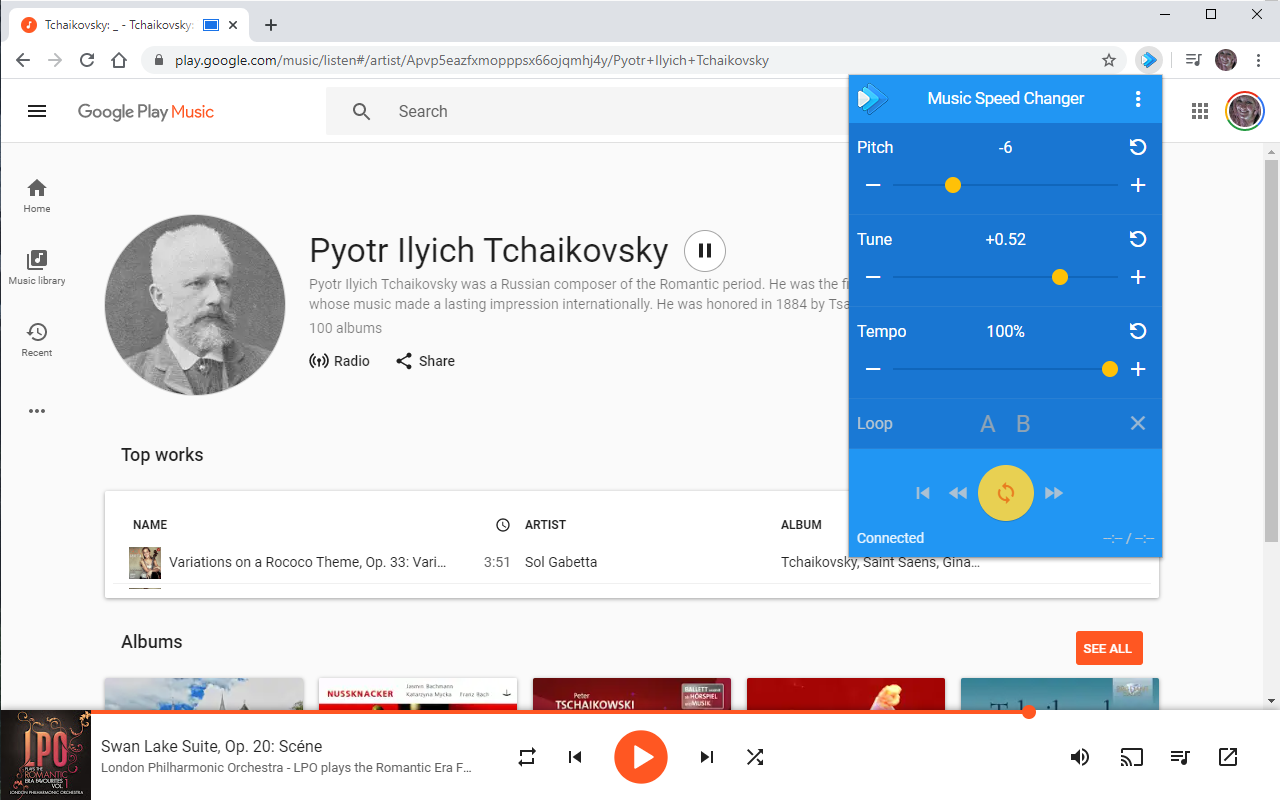Click the search magnifier icon
Image resolution: width=1280 pixels, height=800 pixels.
tap(362, 111)
